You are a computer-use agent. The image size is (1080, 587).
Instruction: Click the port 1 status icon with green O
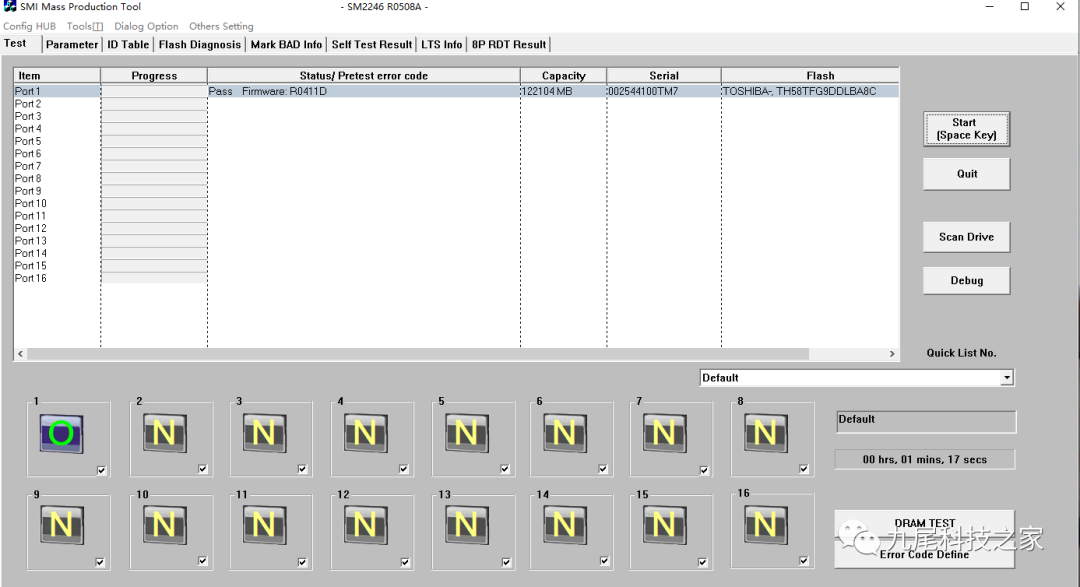[x=61, y=433]
